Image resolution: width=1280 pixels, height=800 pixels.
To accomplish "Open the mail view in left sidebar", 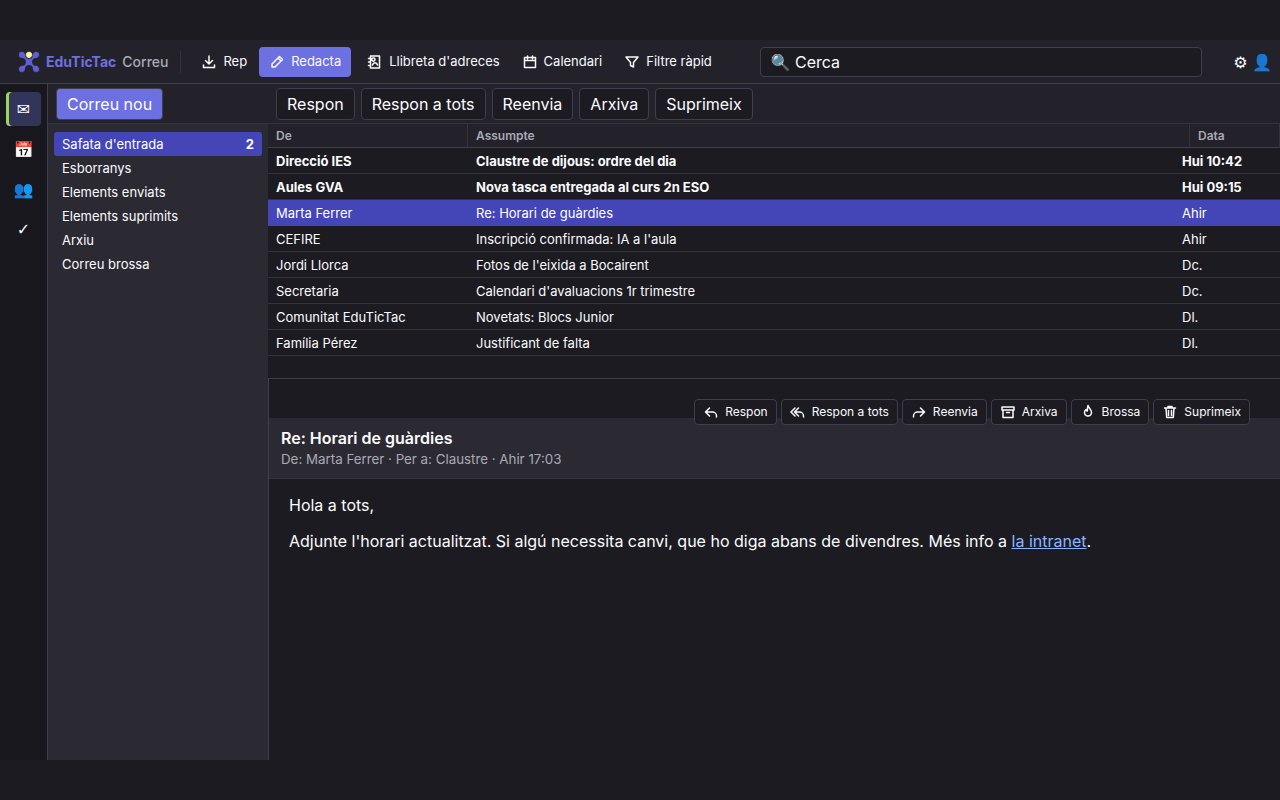I will [x=23, y=109].
